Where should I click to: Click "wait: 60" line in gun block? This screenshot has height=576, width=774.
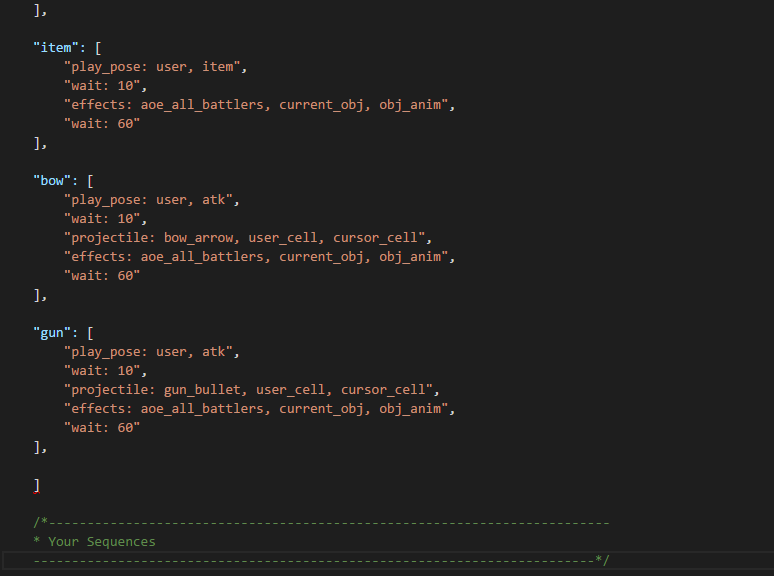coord(102,428)
